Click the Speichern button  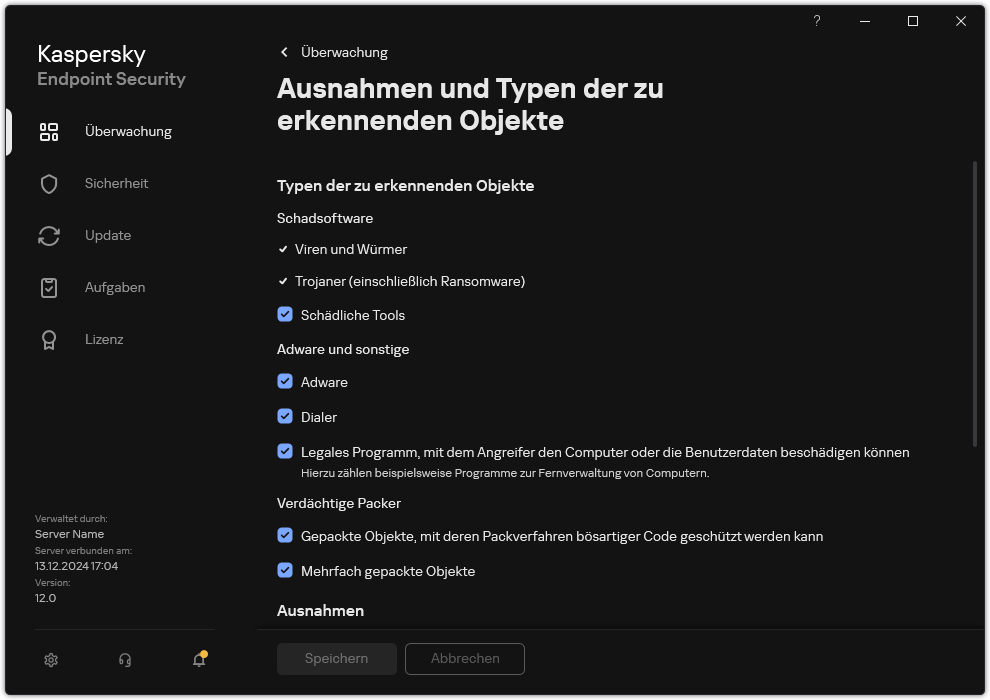336,658
